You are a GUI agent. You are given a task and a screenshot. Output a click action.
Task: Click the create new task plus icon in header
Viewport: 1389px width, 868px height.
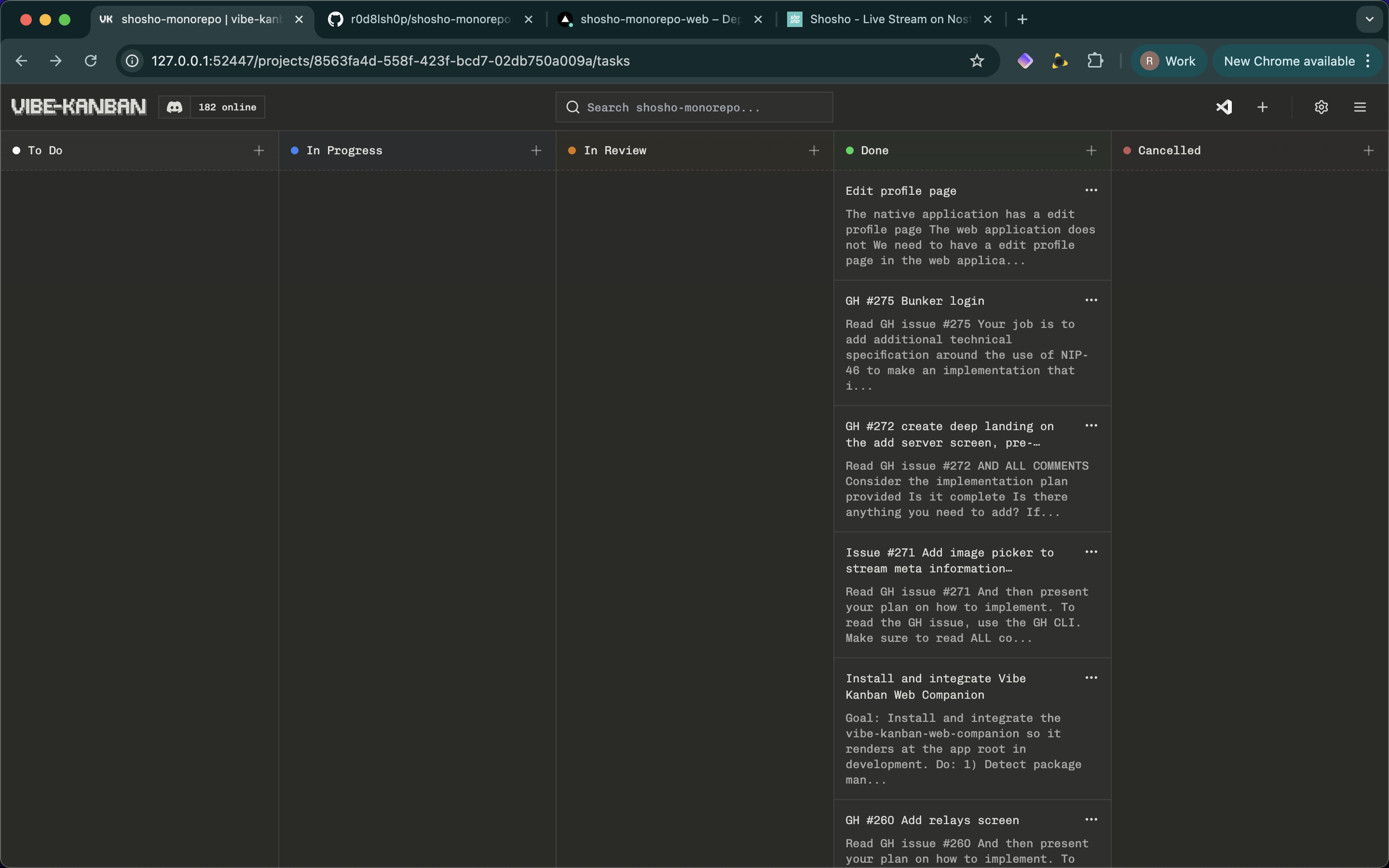1263,108
